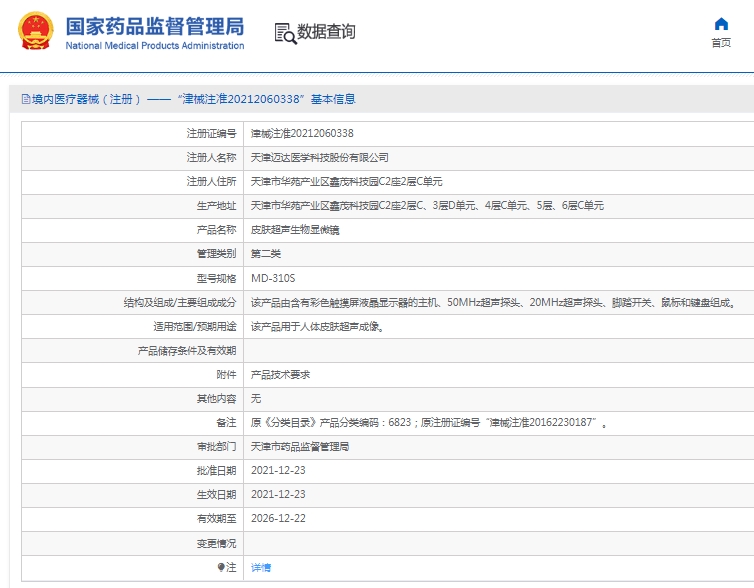Click the 备注 row label
The width and height of the screenshot is (754, 588).
coord(226,423)
